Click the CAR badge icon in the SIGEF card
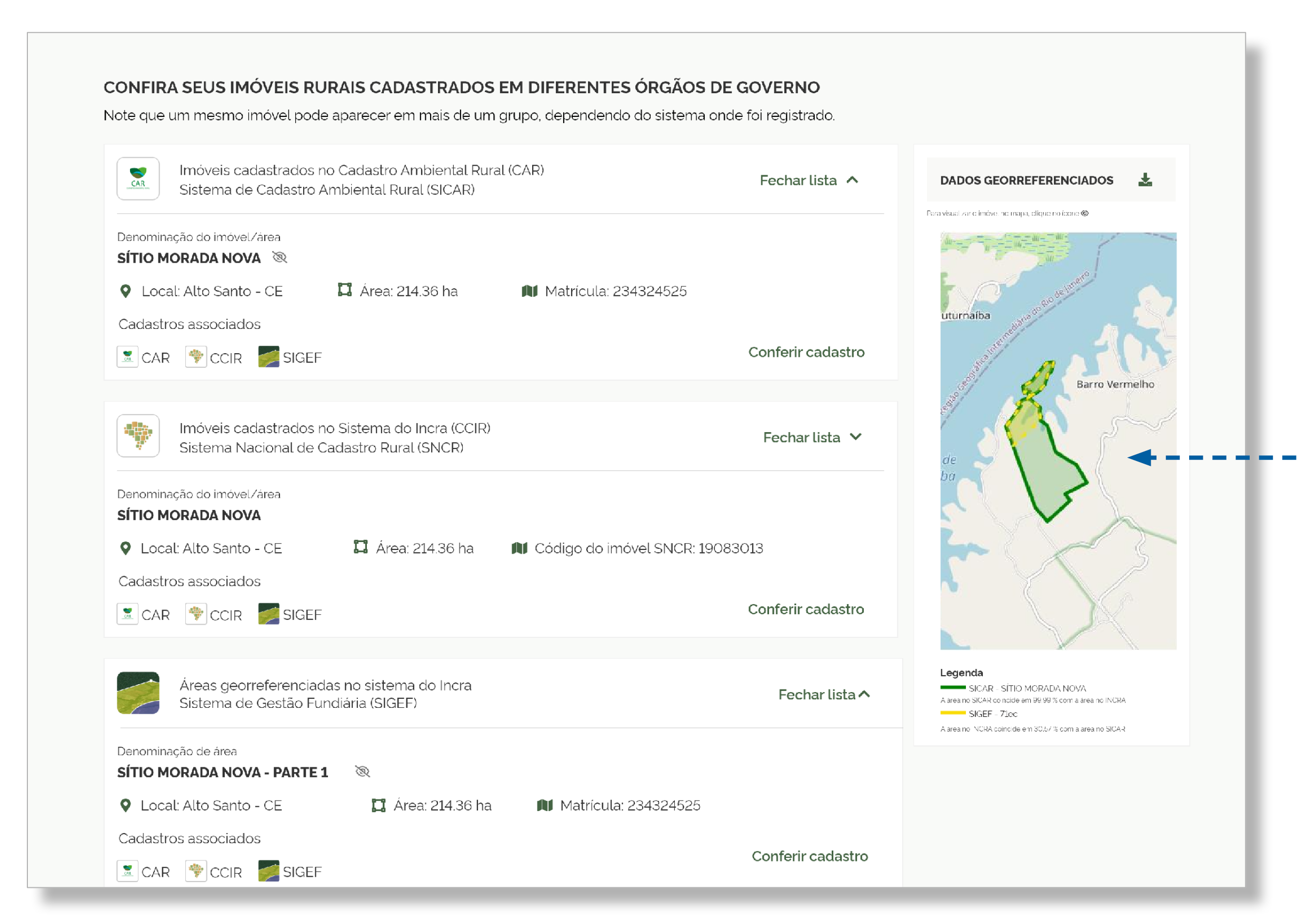This screenshot has height=921, width=1316. (x=127, y=871)
